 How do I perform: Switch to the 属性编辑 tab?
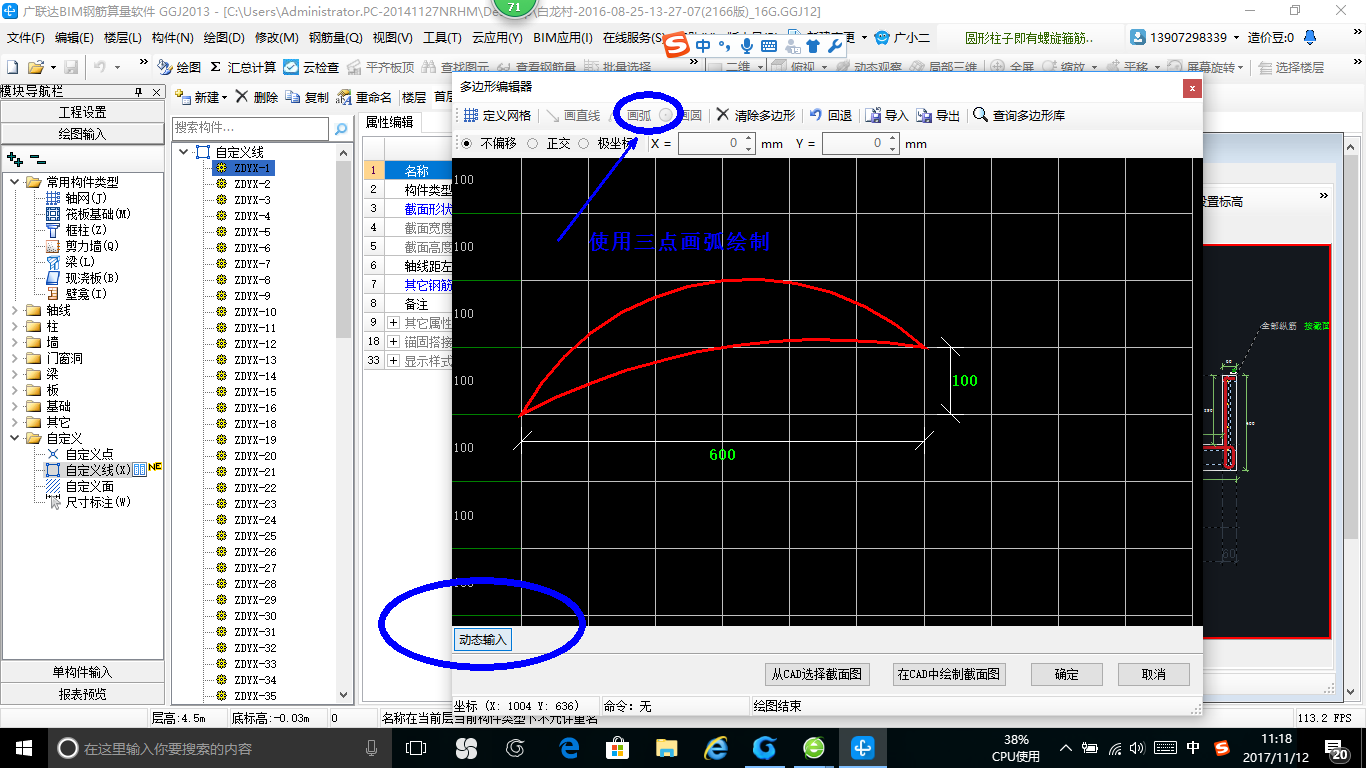tap(389, 122)
